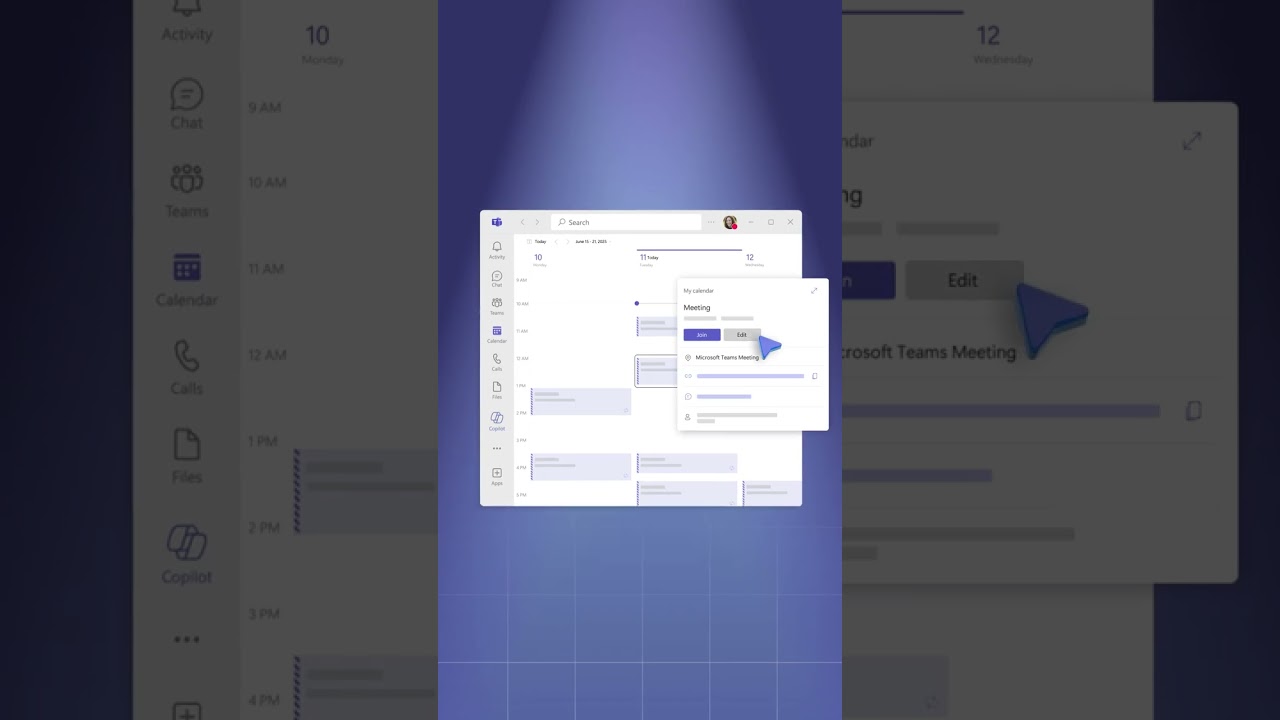
Task: Open the profile avatar menu
Action: [x=730, y=222]
